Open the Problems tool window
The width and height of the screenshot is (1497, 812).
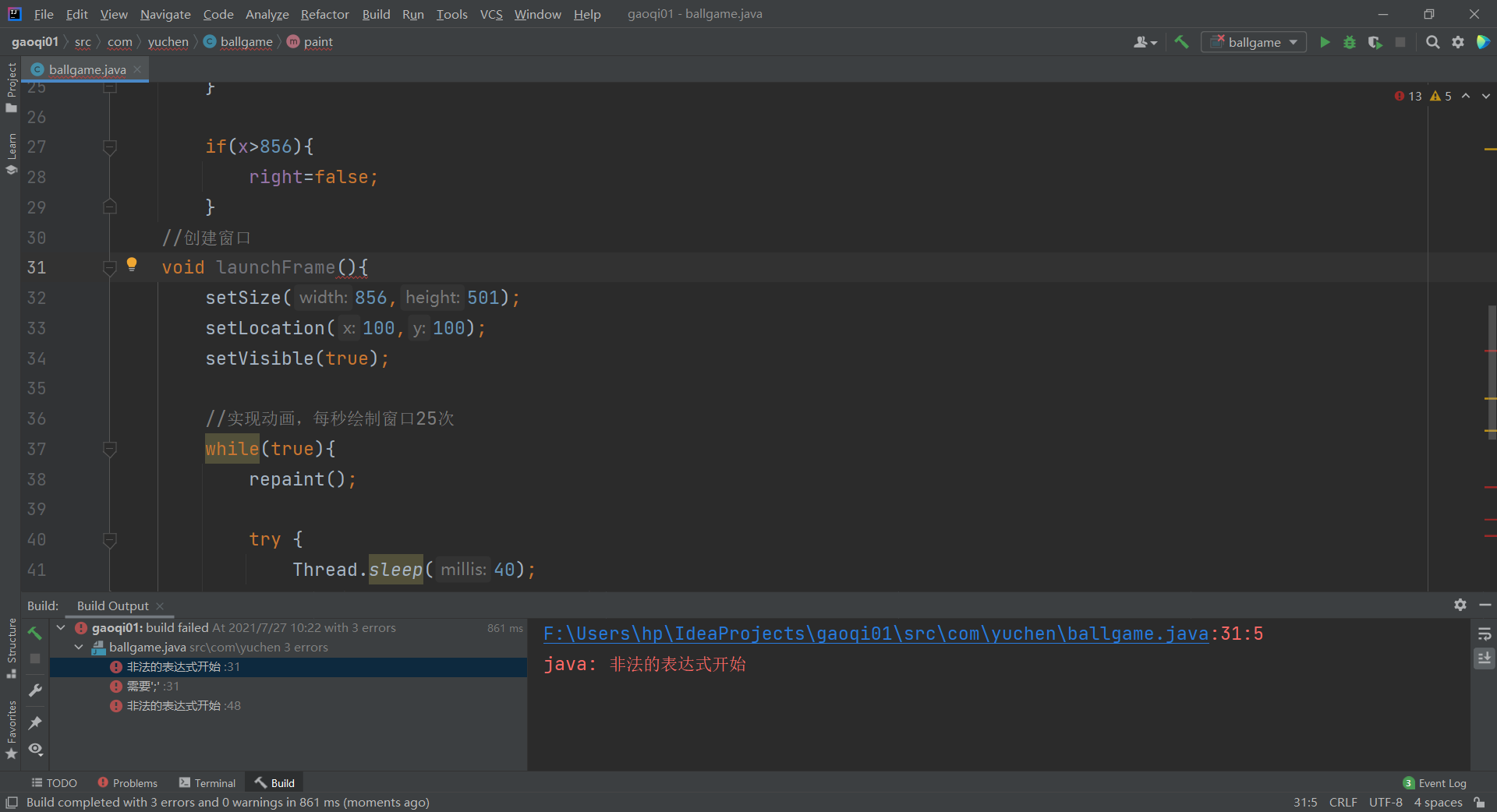coord(127,782)
